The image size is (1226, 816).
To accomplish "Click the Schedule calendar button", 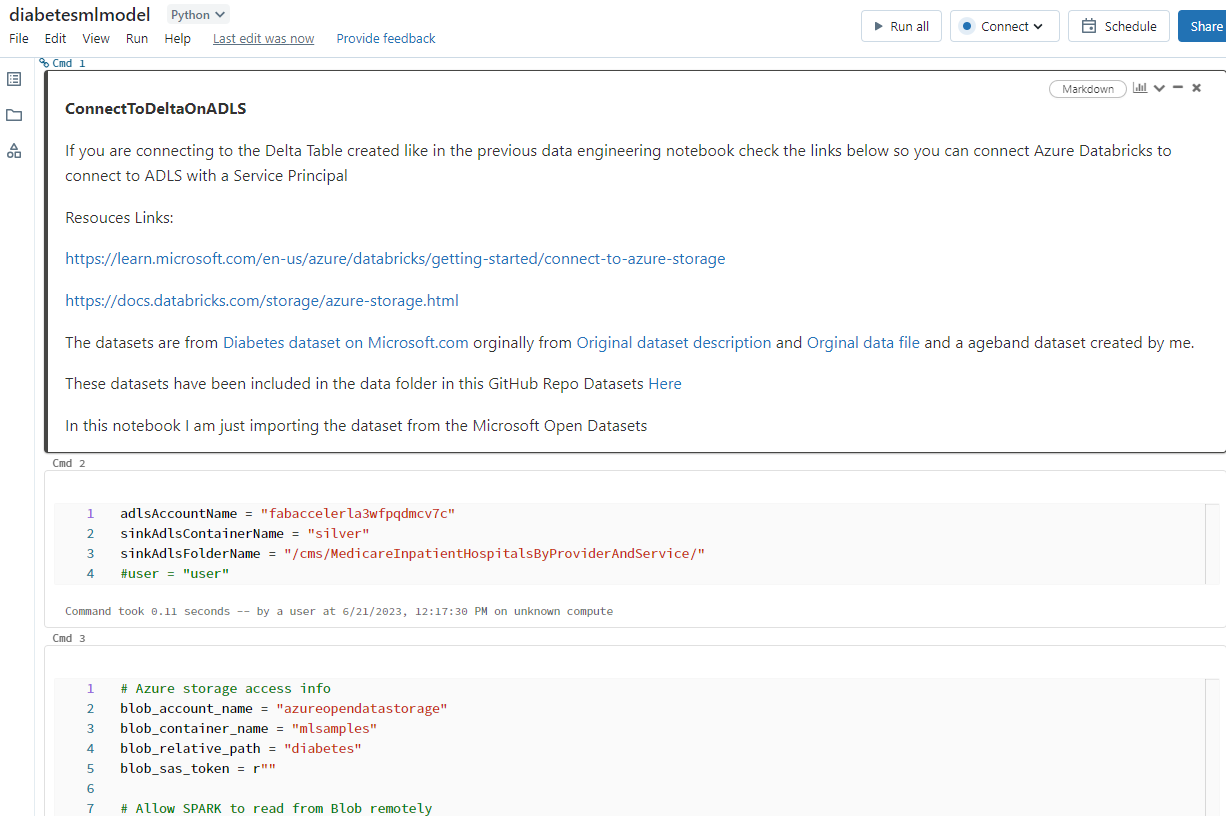I will click(1118, 27).
